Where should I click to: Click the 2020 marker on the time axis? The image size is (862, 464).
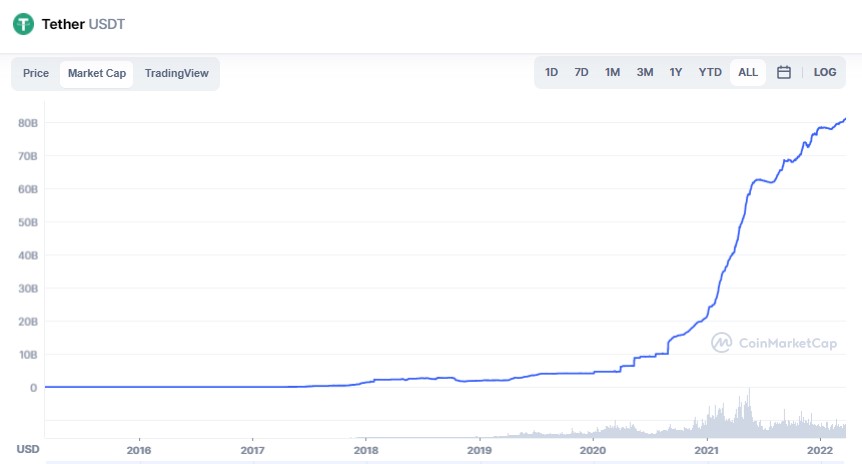[x=594, y=450]
